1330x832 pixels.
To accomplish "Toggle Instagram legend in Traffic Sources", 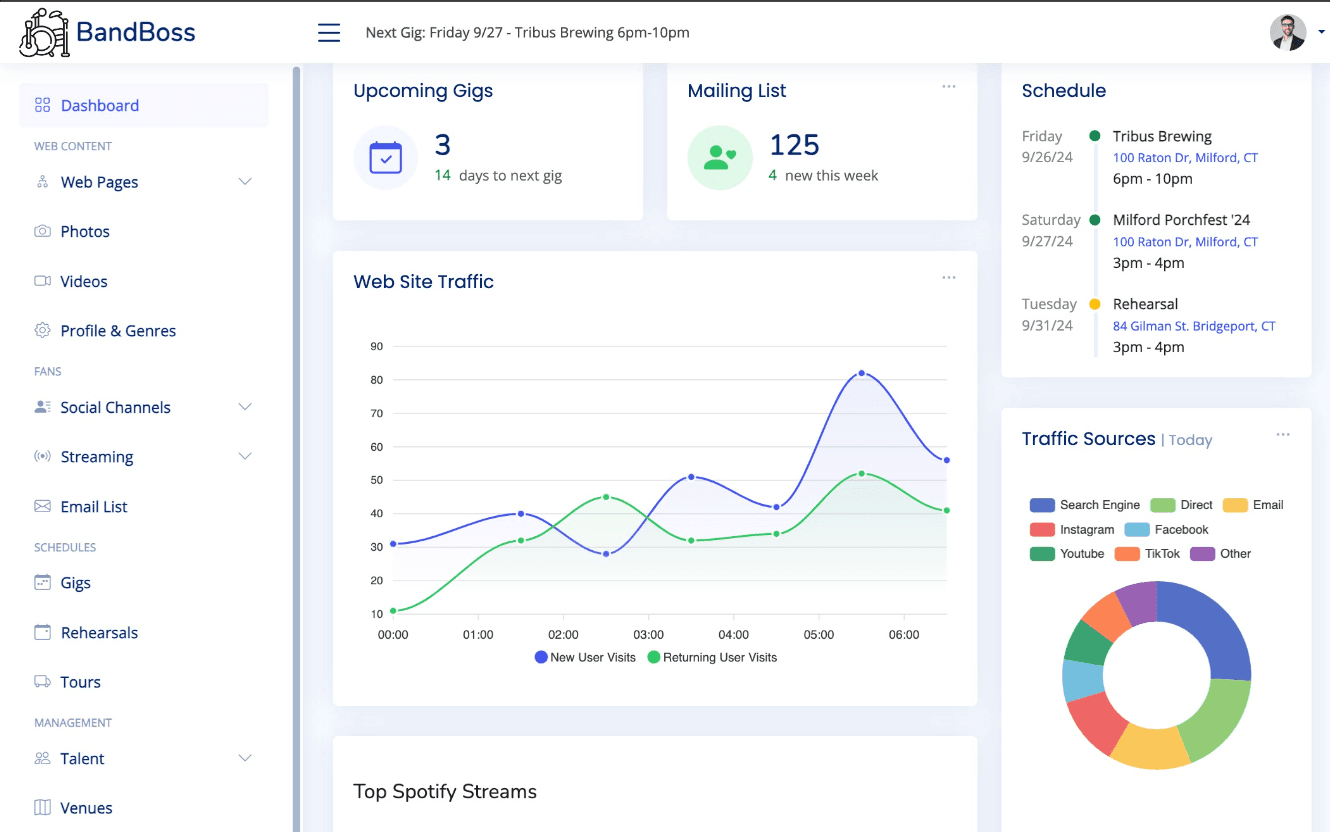I will tap(1072, 530).
